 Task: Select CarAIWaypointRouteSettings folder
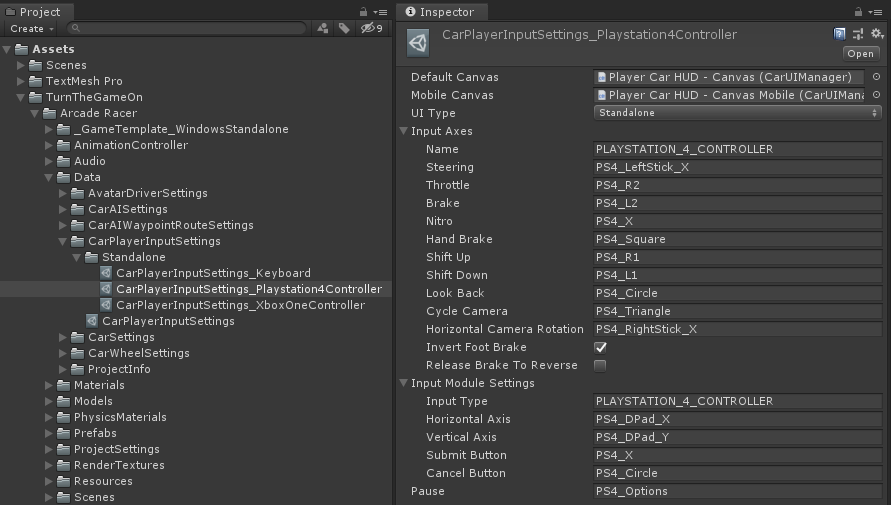170,225
